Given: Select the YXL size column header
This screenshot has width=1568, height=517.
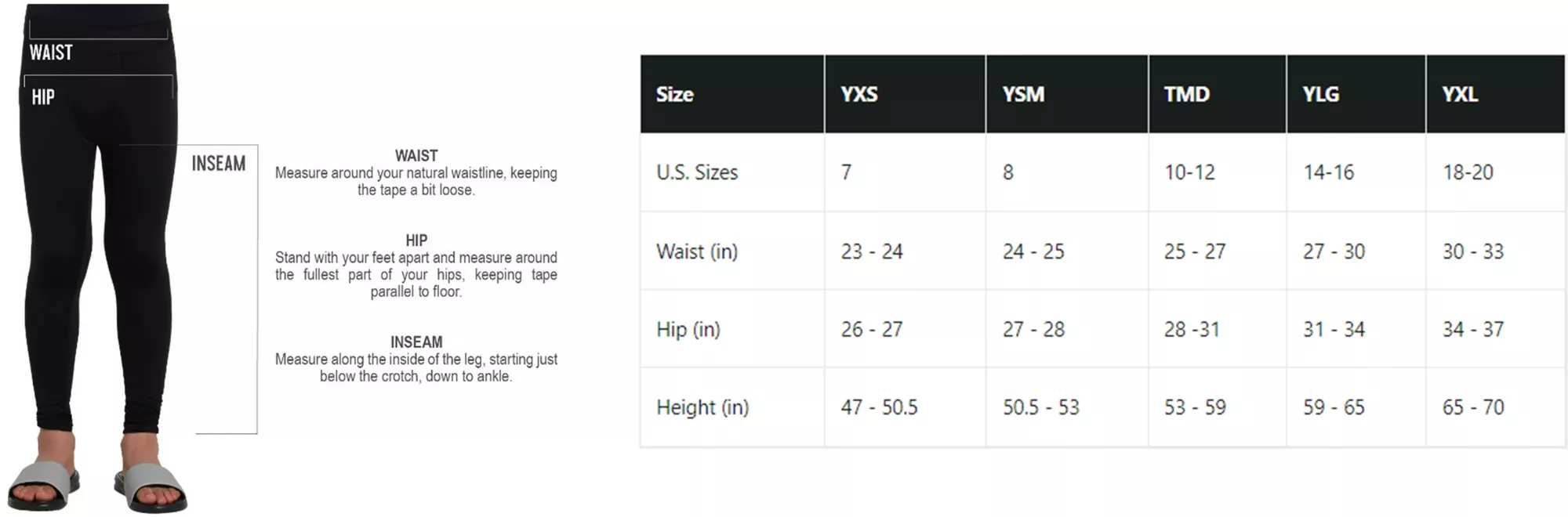Looking at the screenshot, I should tap(1460, 95).
